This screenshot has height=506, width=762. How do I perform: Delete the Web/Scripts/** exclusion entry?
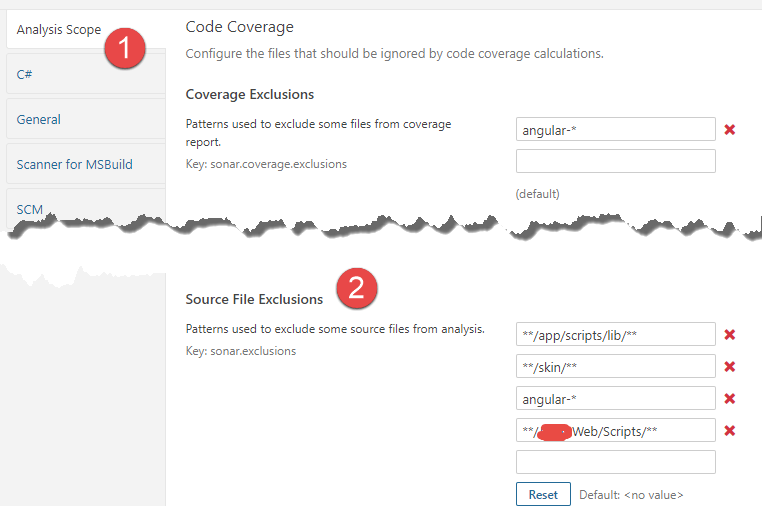(729, 431)
